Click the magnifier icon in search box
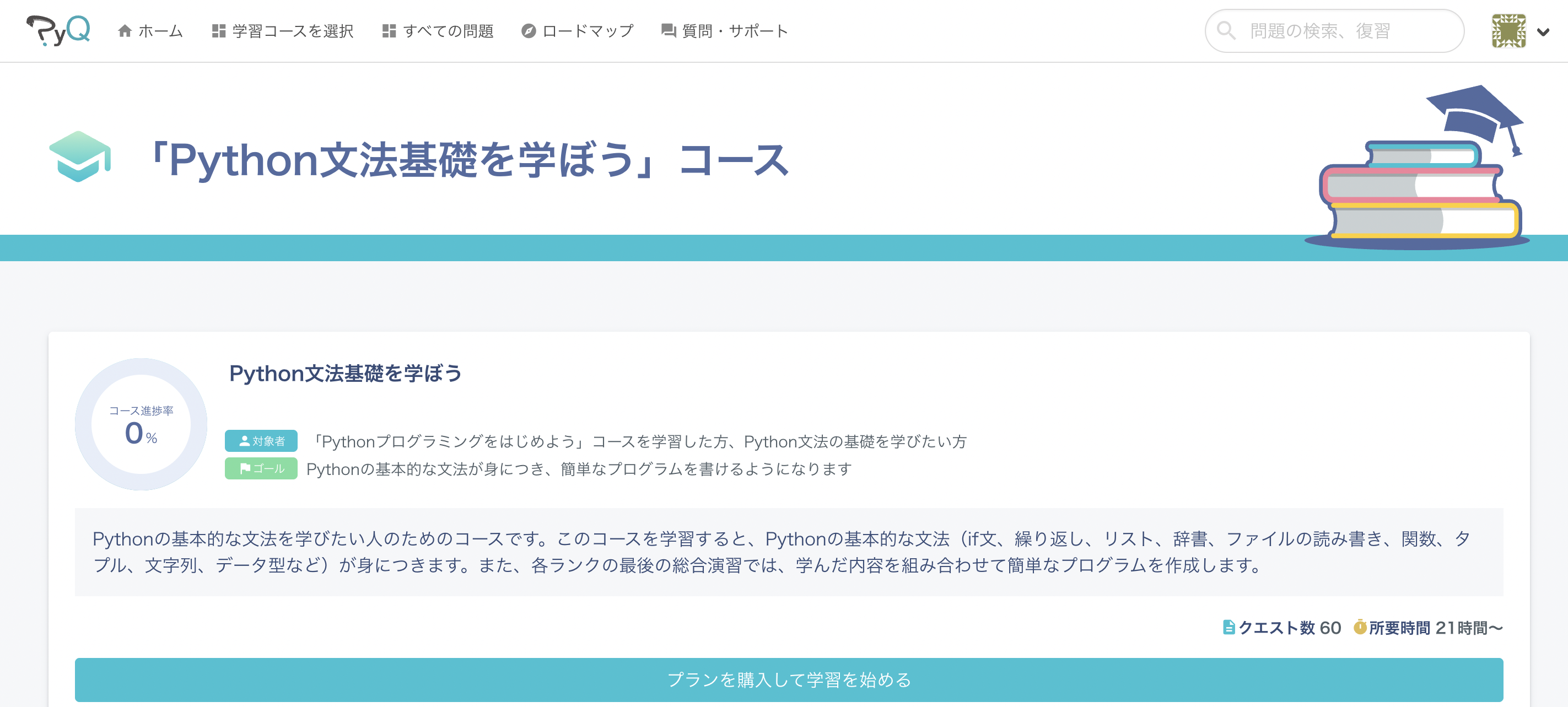The width and height of the screenshot is (1568, 707). pyautogui.click(x=1226, y=30)
